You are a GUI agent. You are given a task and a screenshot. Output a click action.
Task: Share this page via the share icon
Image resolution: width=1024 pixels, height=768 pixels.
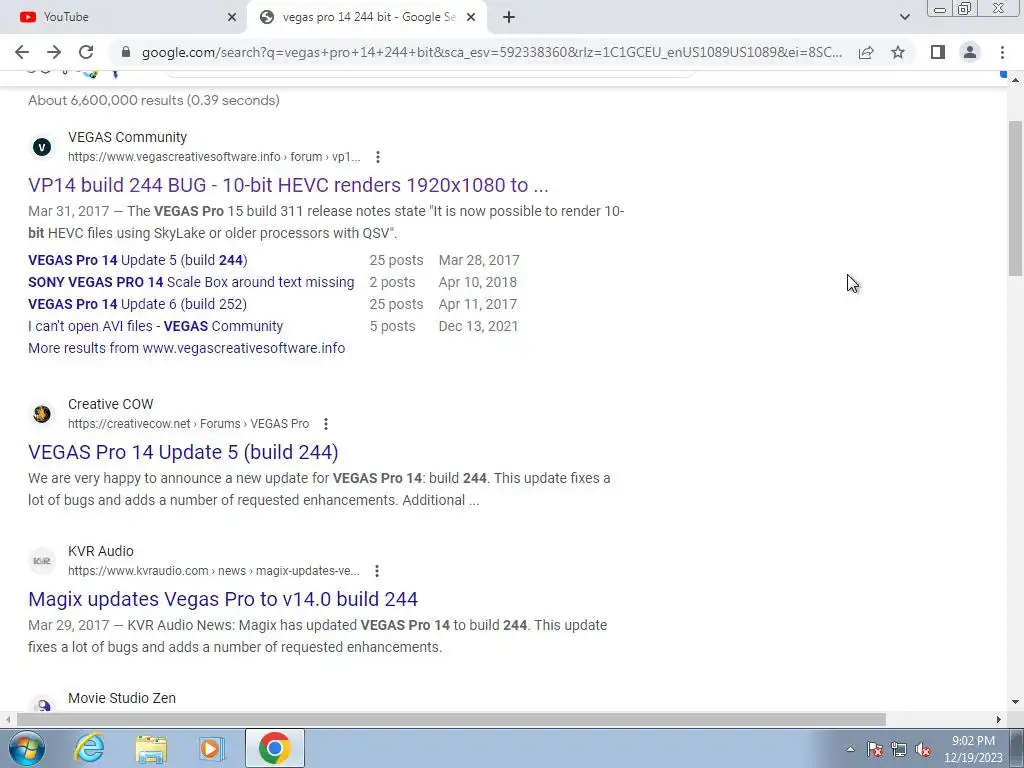coord(866,52)
